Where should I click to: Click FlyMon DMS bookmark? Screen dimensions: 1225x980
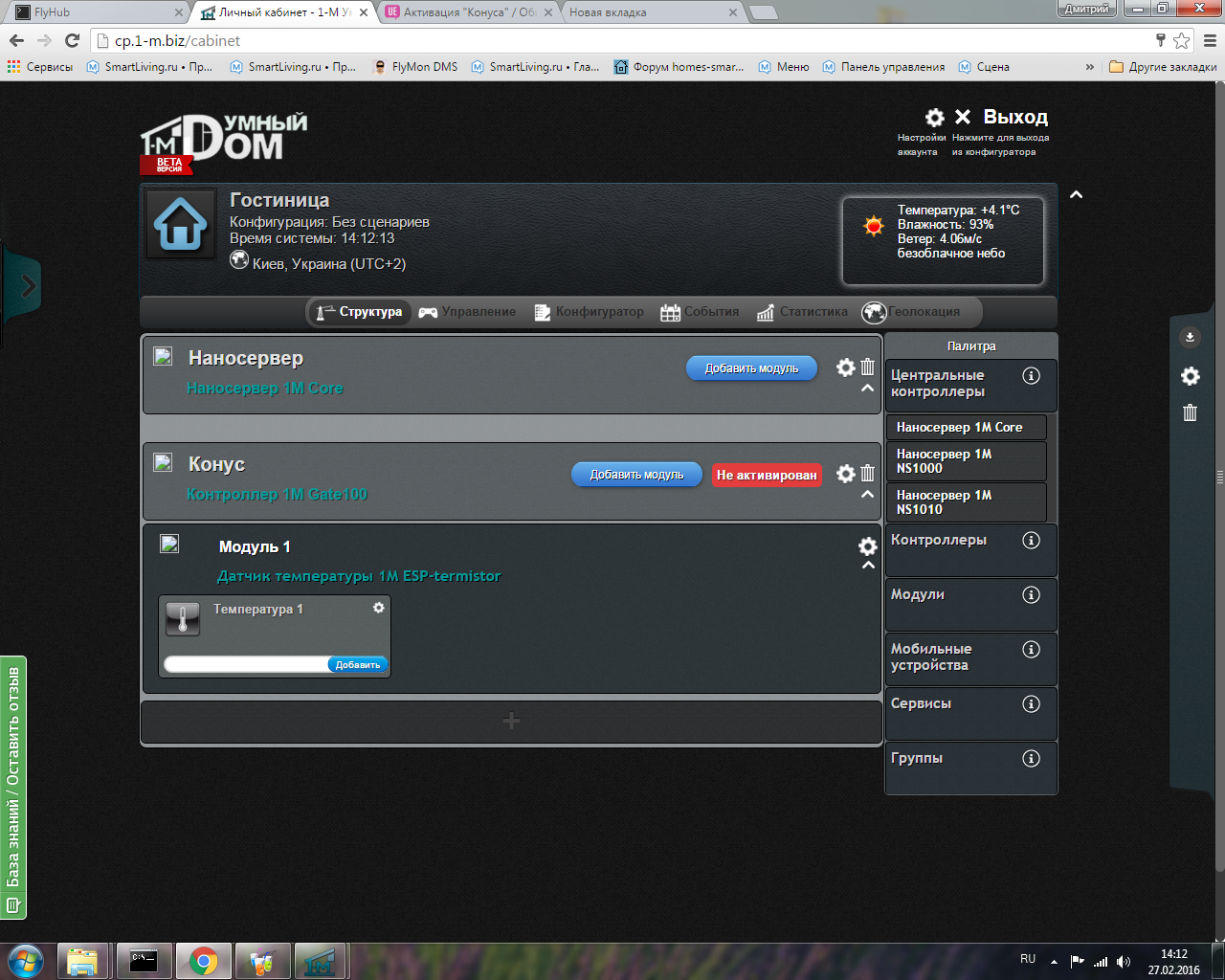[x=416, y=67]
